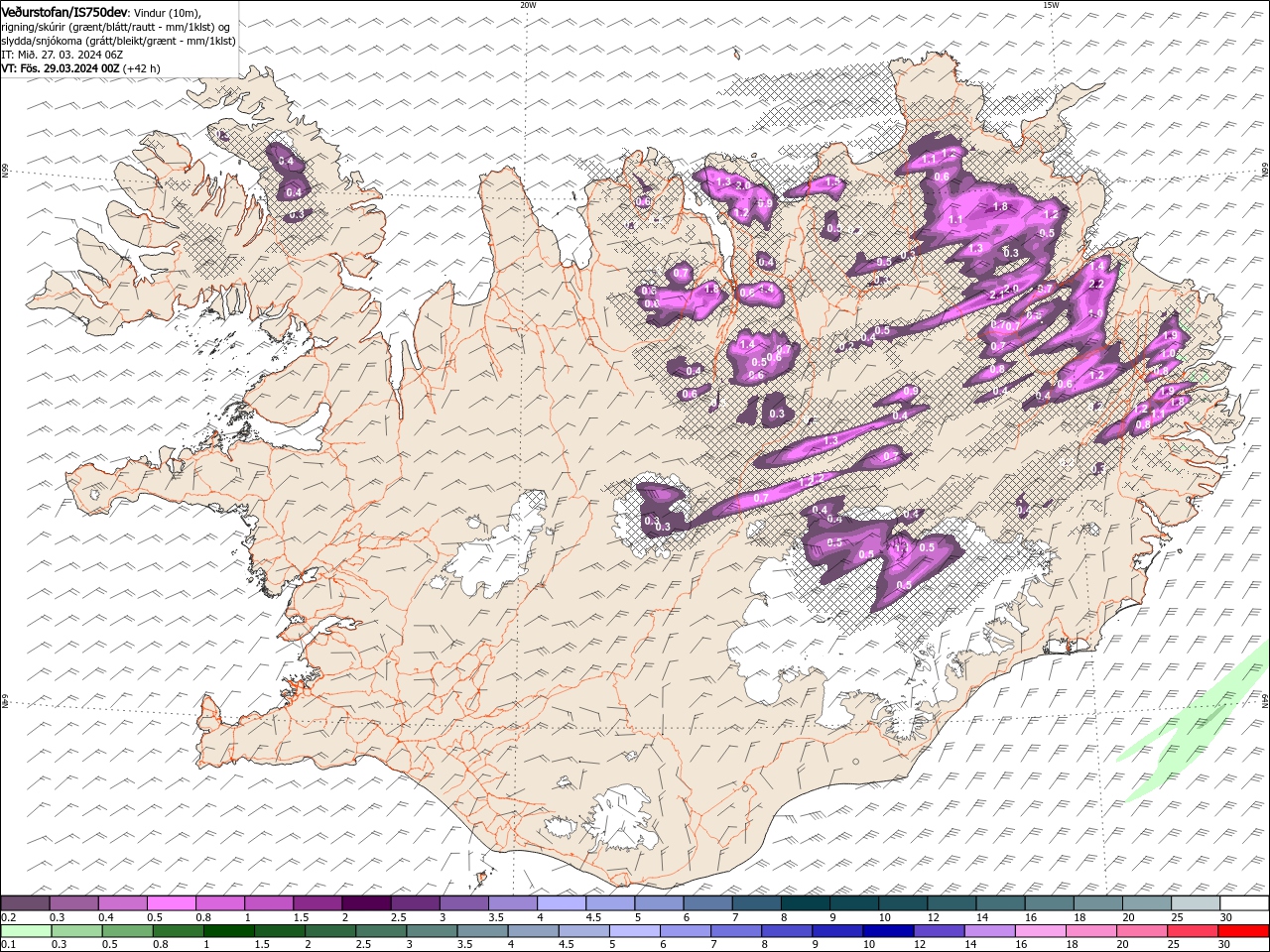Pick the light lavender 4 swatch in upper scale
The width and height of the screenshot is (1270, 952).
tap(563, 903)
